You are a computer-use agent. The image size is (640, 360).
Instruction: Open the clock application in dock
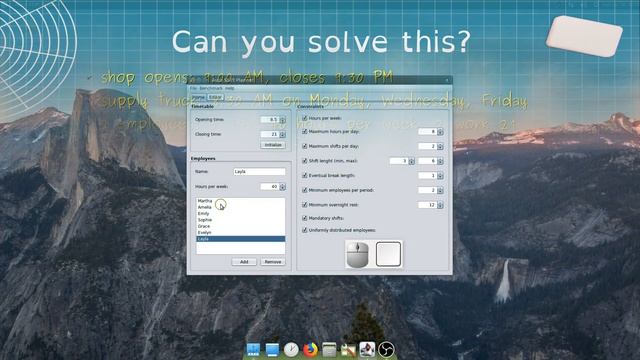pyautogui.click(x=291, y=350)
